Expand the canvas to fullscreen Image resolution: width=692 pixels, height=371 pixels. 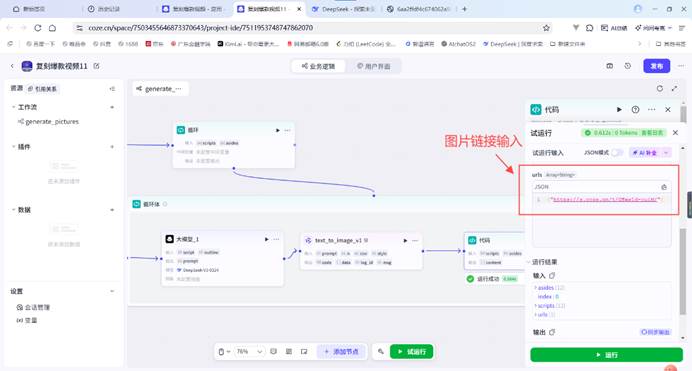point(674,89)
